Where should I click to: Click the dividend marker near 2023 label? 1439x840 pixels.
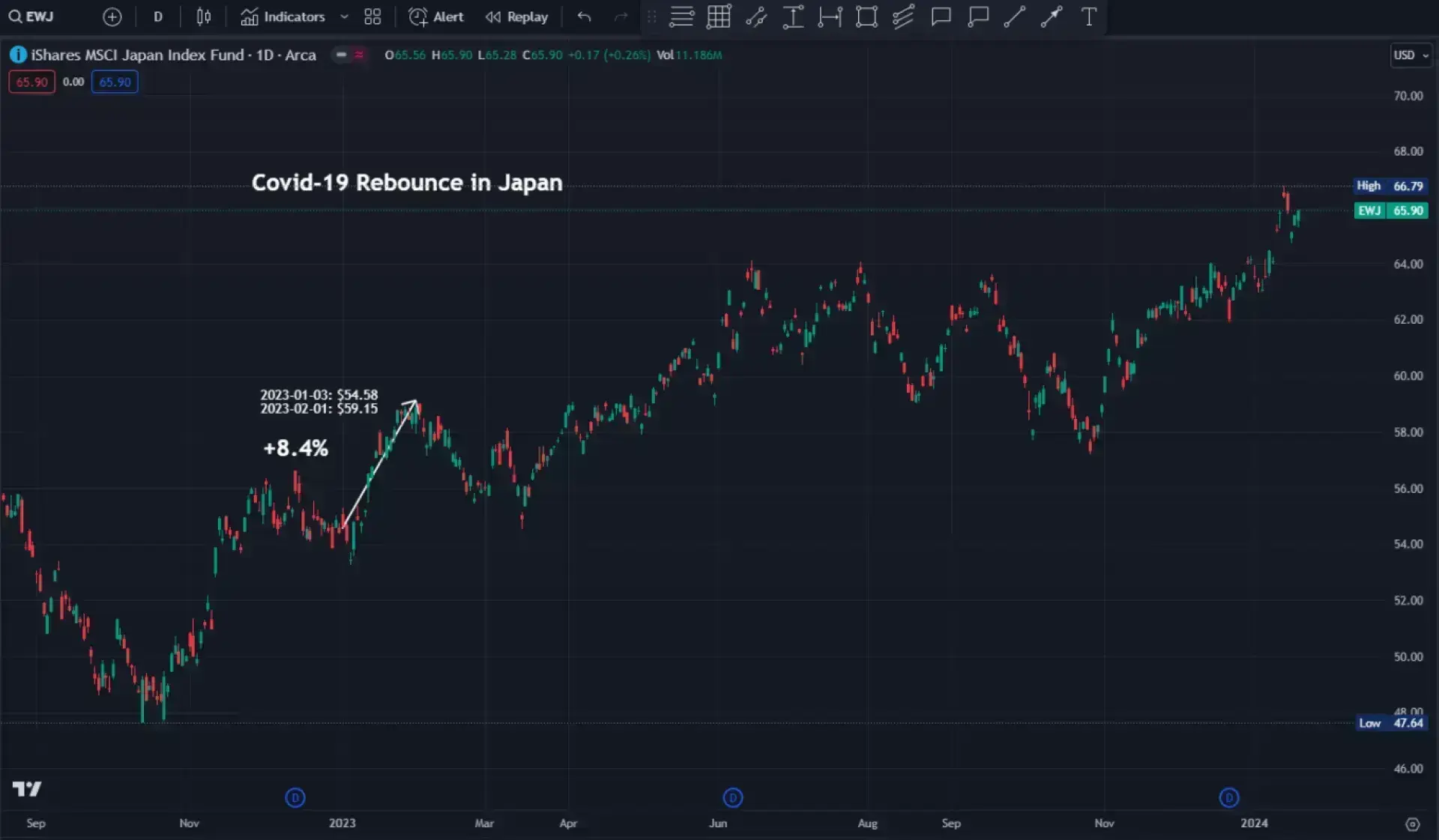[x=295, y=798]
